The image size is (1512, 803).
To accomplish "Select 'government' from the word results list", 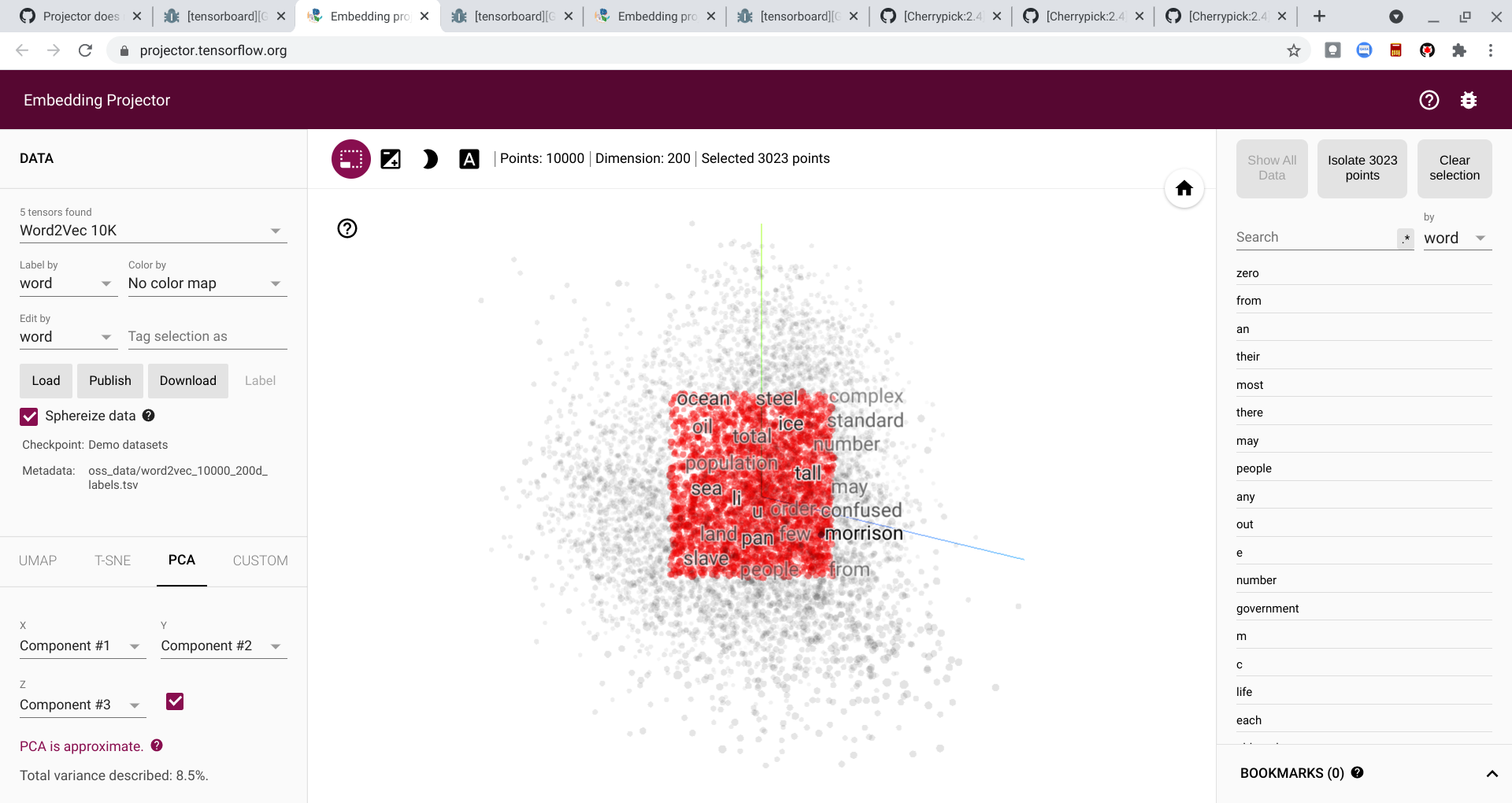I will pos(1266,608).
